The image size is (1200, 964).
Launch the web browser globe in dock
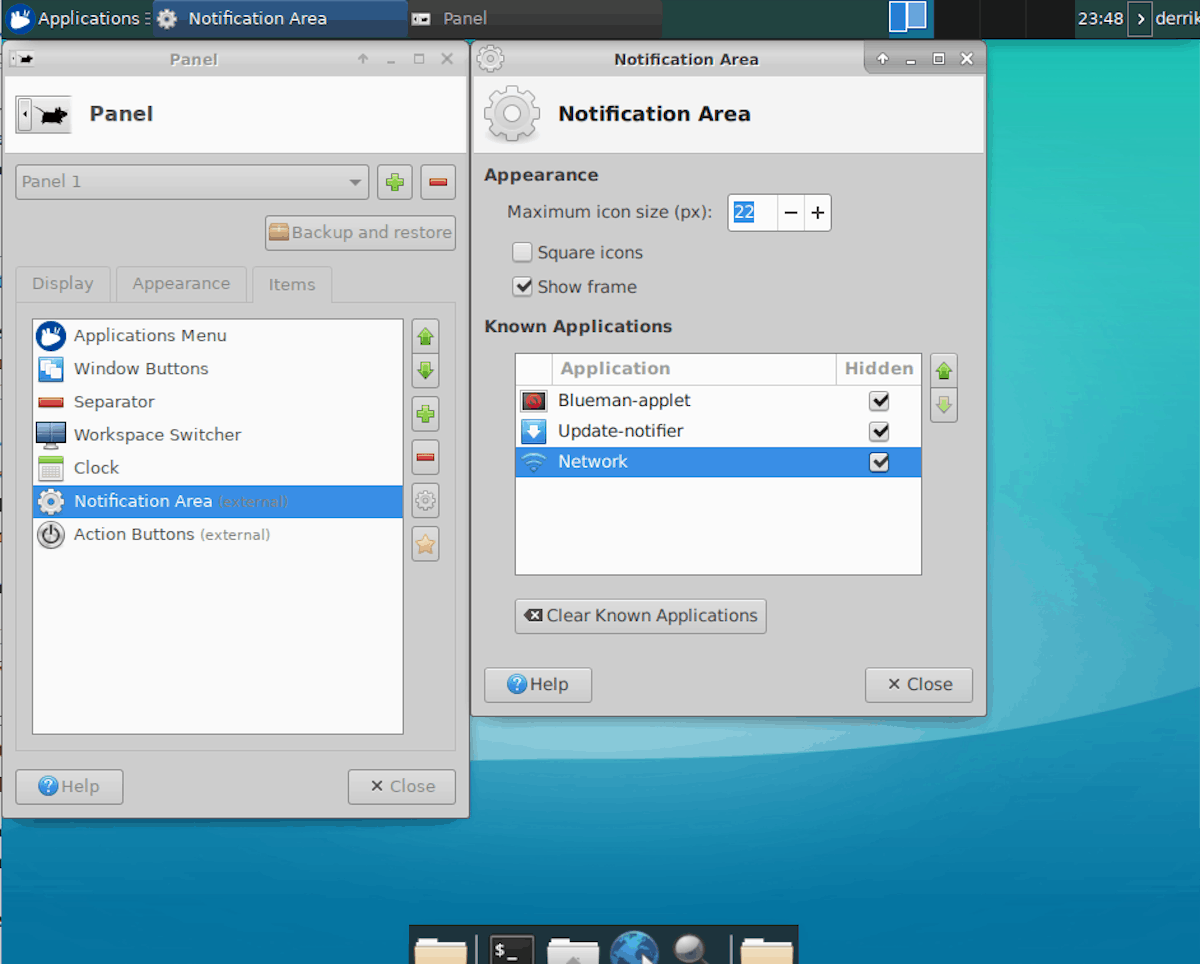(635, 948)
